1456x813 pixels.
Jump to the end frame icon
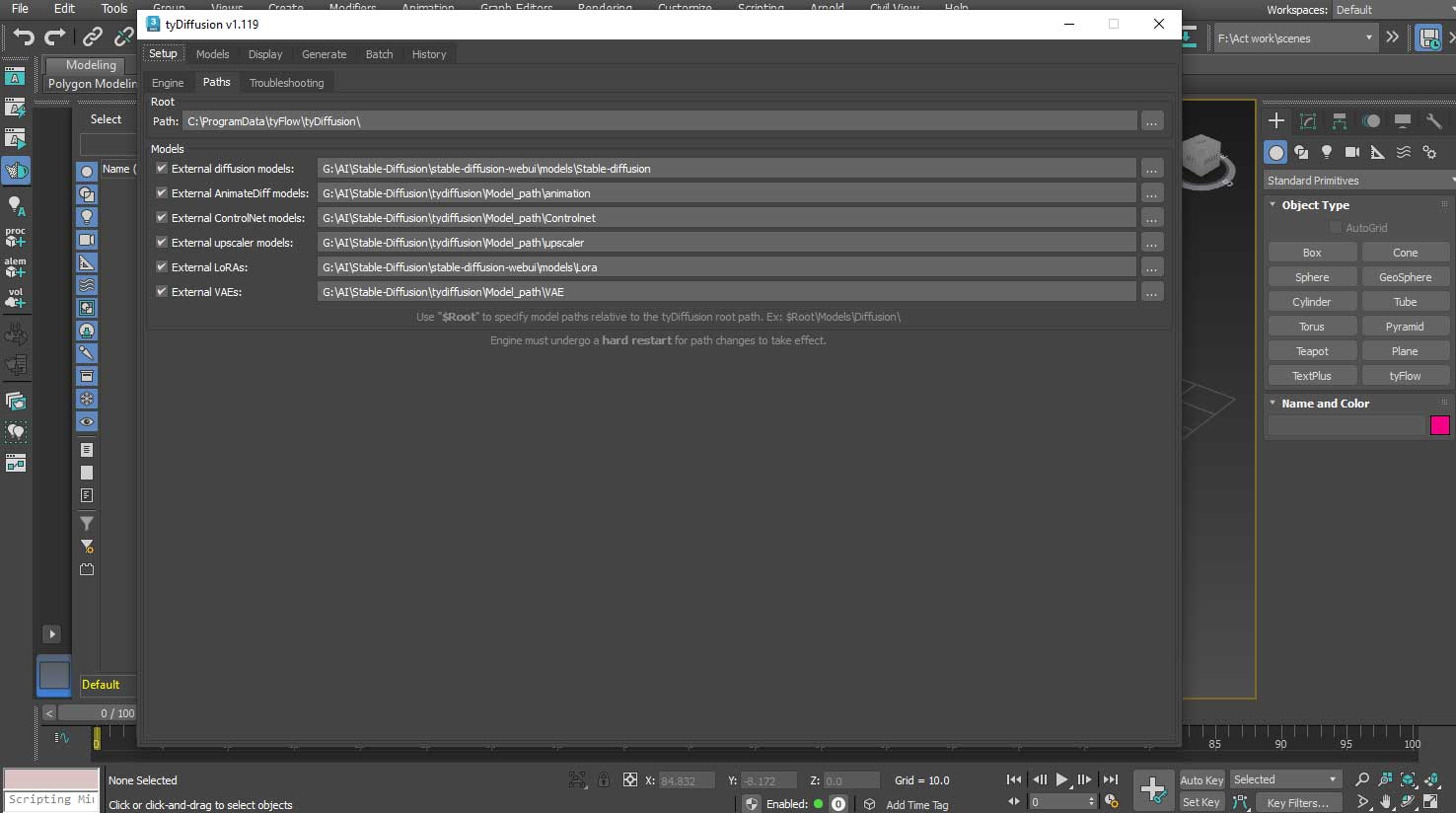pyautogui.click(x=1111, y=779)
